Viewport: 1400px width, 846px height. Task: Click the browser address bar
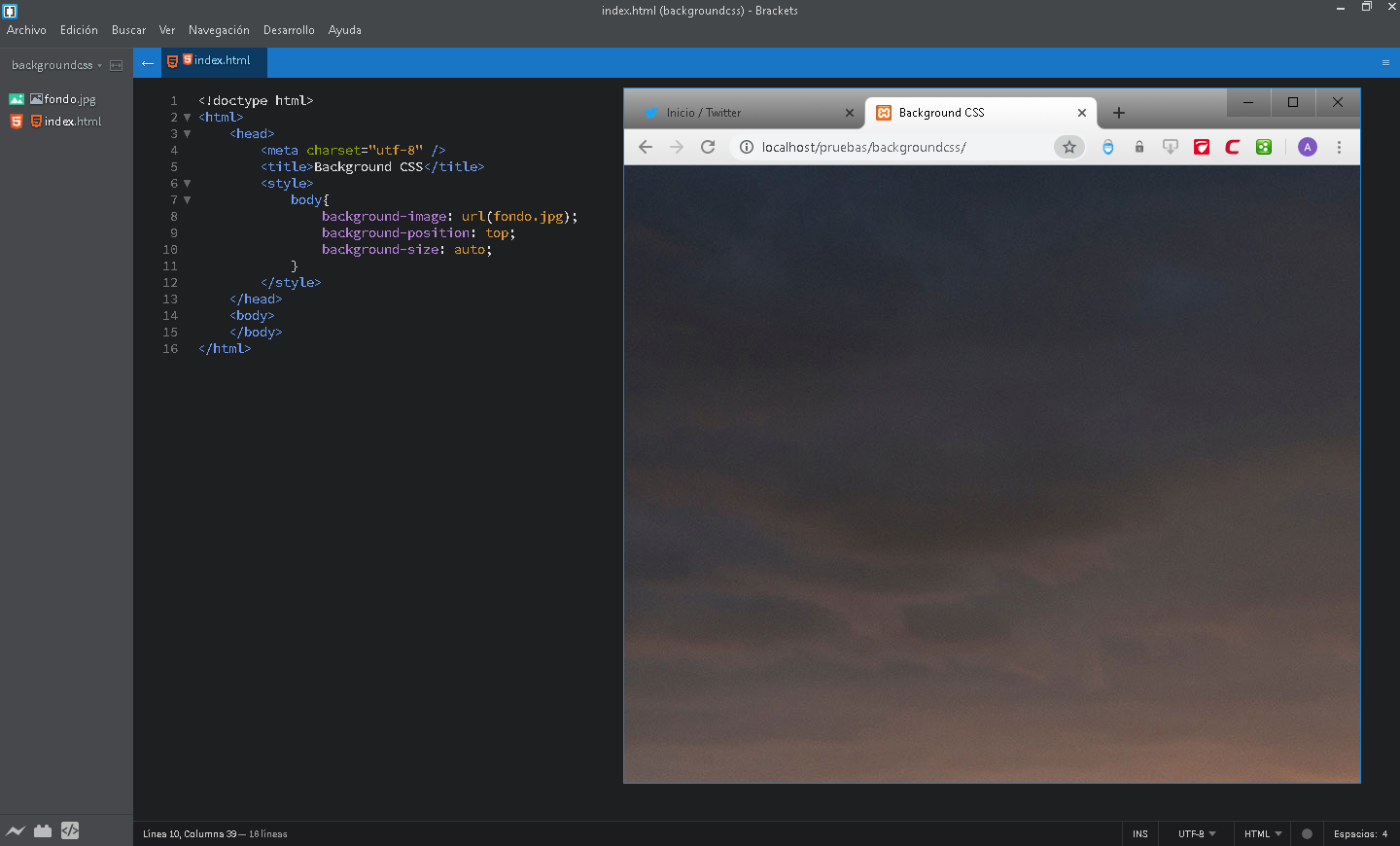[x=875, y=147]
